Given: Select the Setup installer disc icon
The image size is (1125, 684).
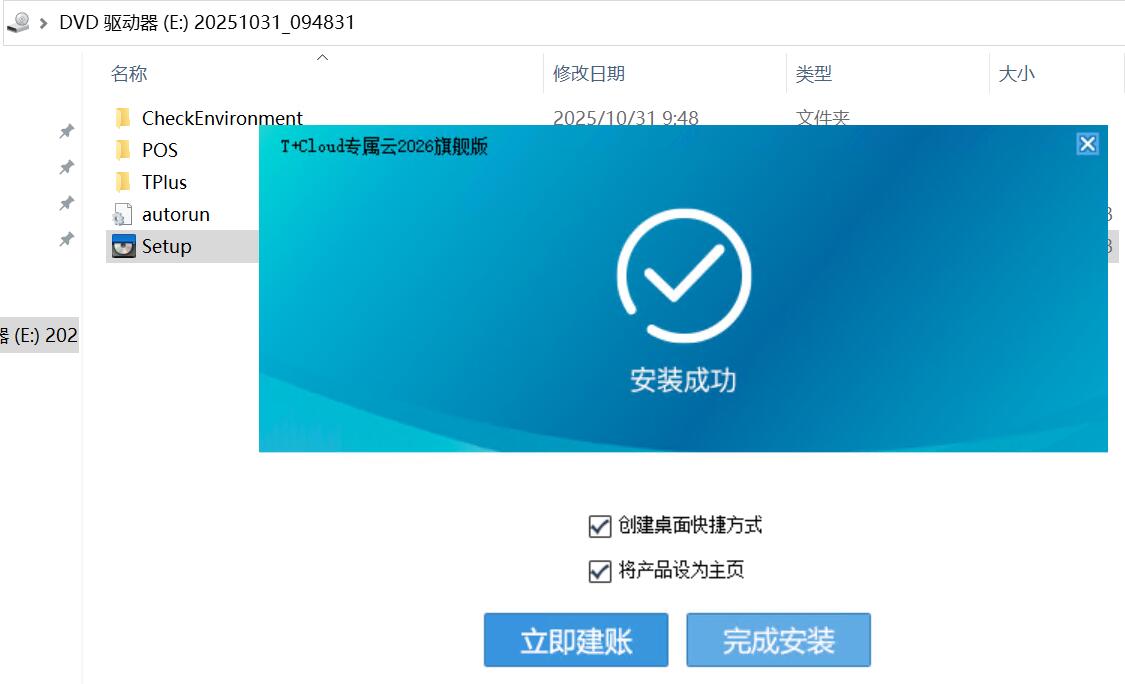Looking at the screenshot, I should 123,246.
